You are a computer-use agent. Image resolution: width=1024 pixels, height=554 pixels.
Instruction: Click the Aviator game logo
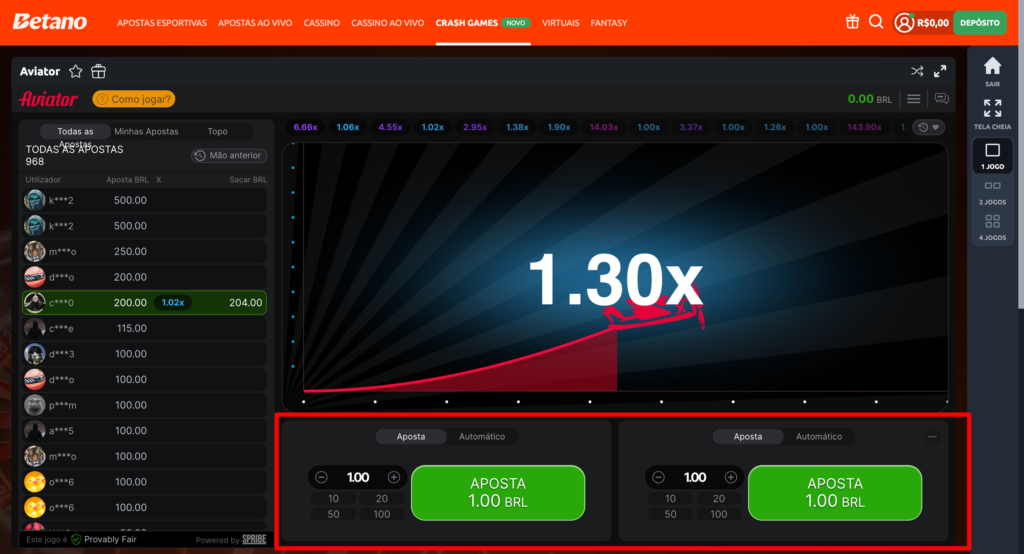coord(48,99)
